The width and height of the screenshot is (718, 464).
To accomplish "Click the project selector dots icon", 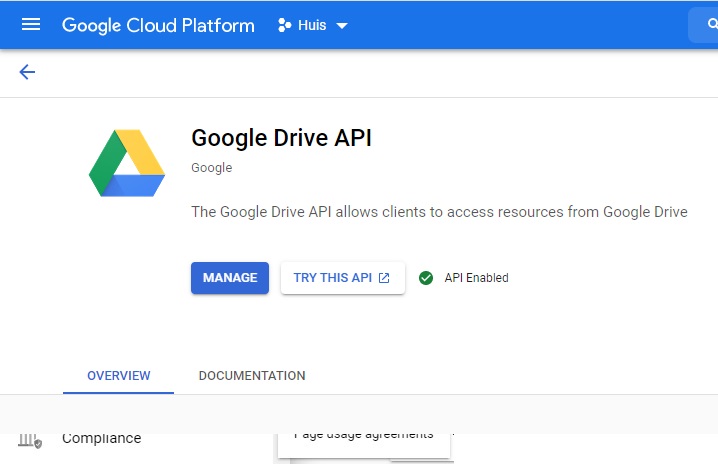I will [284, 25].
